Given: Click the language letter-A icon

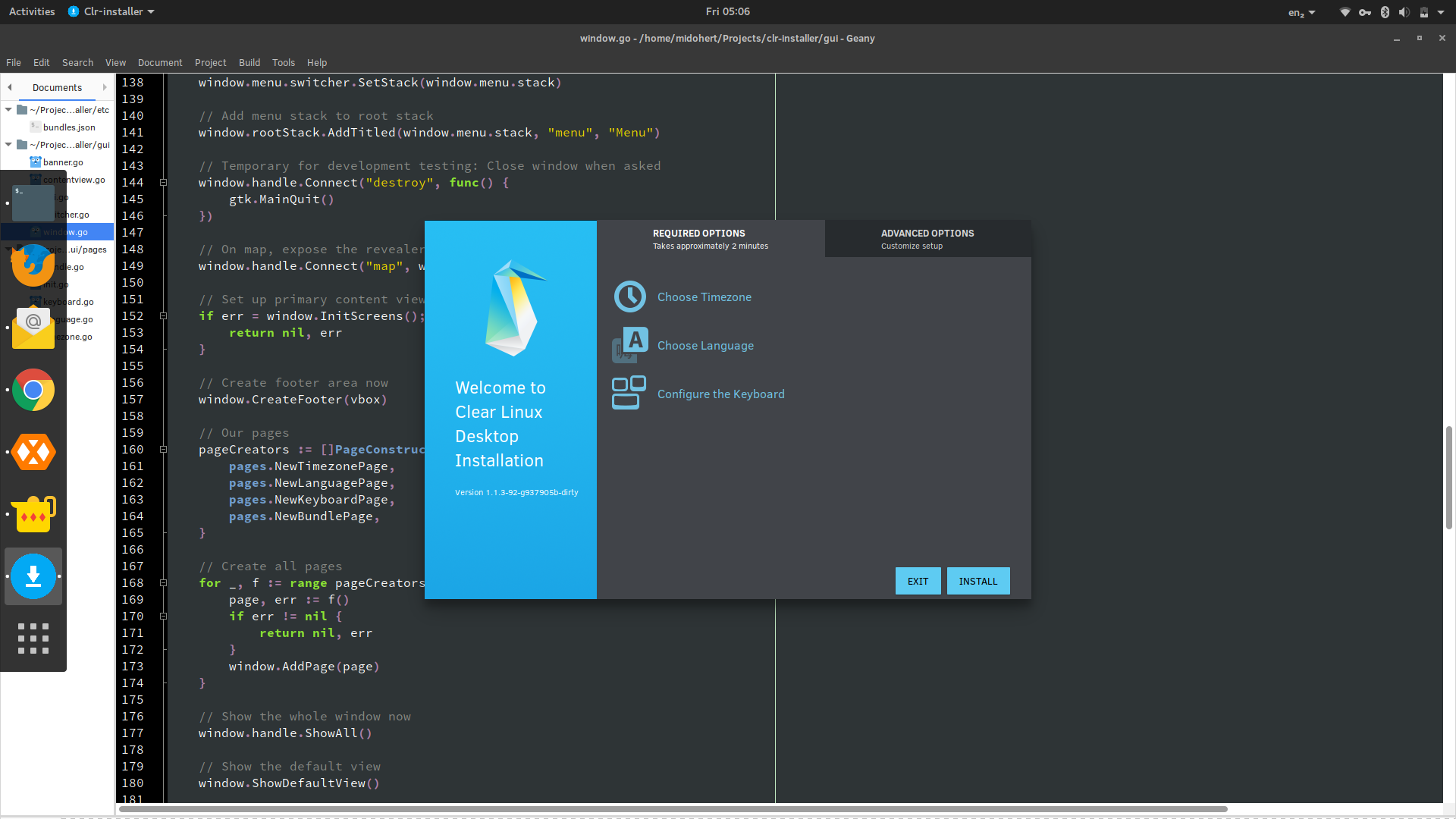Looking at the screenshot, I should (629, 345).
